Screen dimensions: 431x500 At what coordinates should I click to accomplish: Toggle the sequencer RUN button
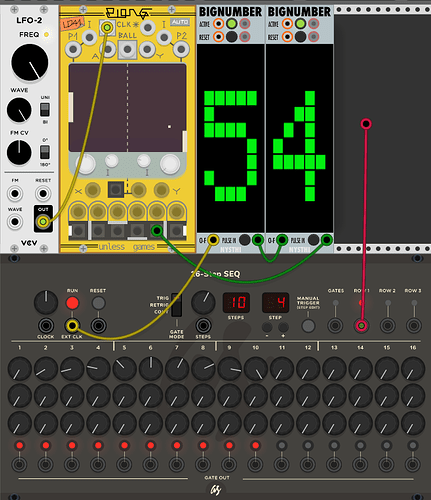coord(72,303)
